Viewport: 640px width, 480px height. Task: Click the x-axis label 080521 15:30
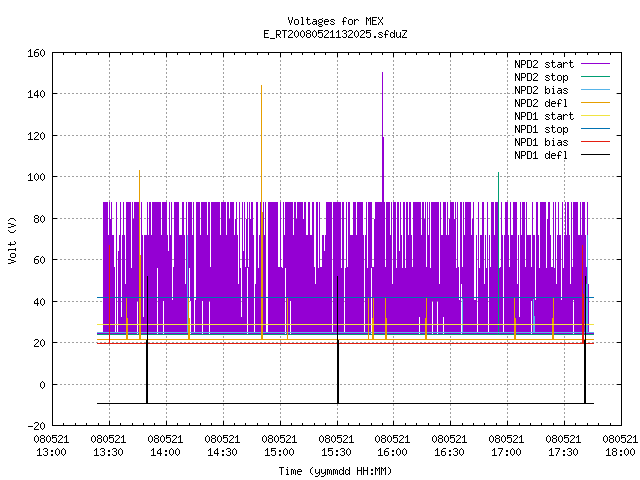click(x=336, y=445)
